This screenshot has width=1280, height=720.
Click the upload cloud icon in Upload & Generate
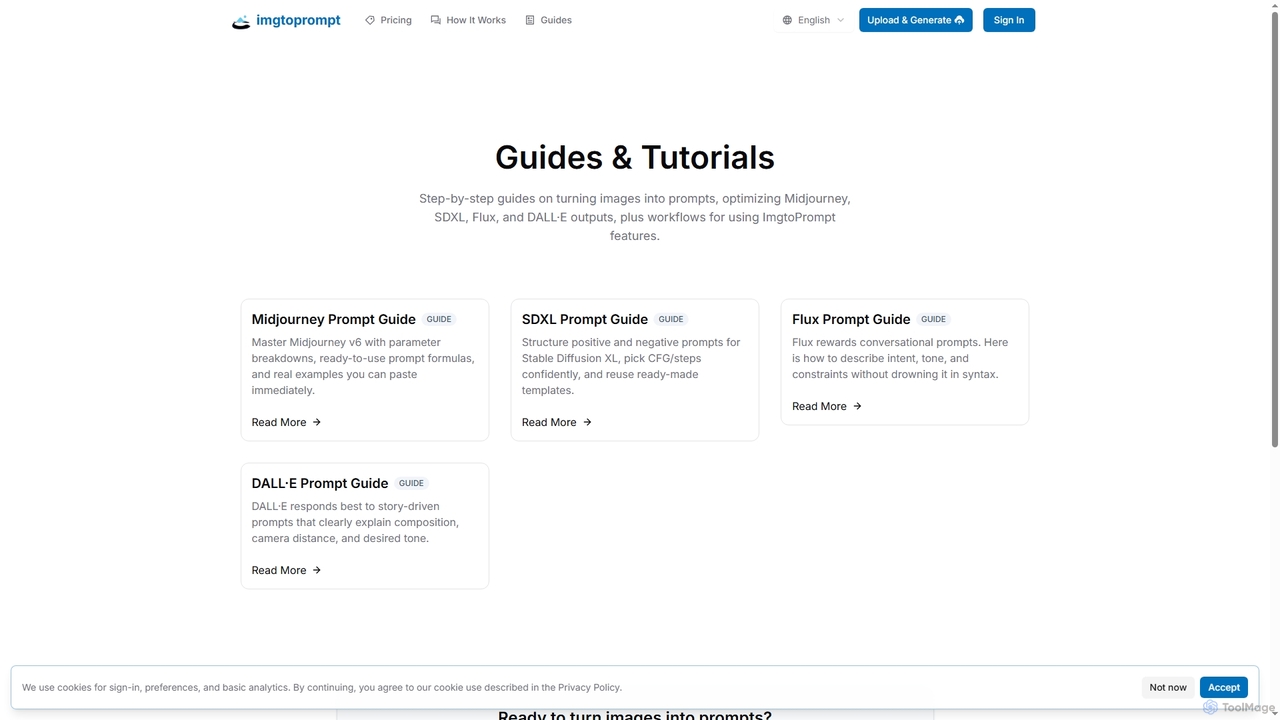[960, 20]
